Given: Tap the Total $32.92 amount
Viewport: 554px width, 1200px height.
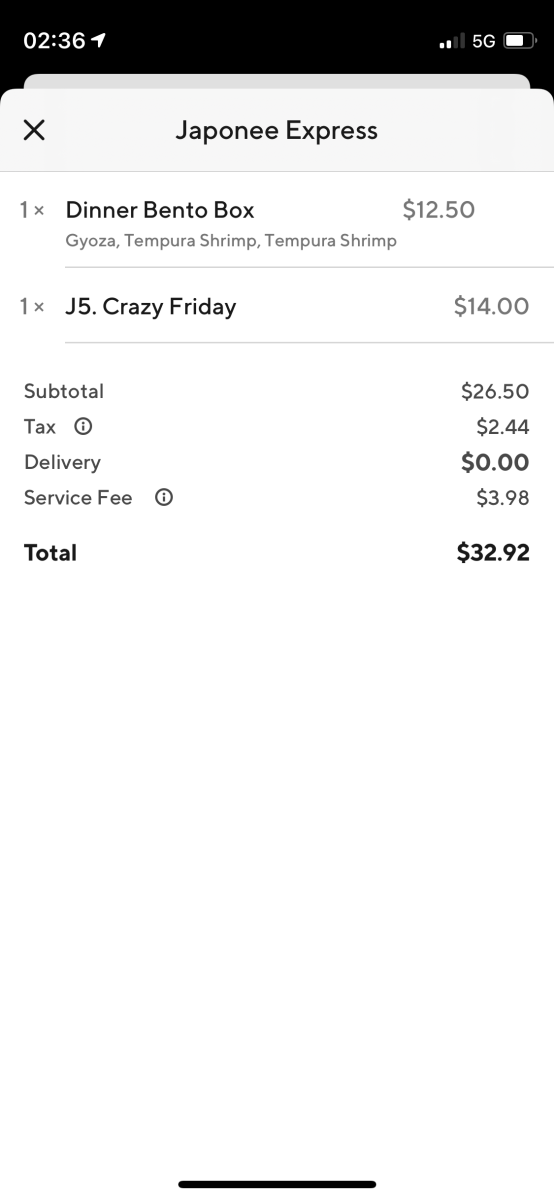Looking at the screenshot, I should click(x=493, y=552).
